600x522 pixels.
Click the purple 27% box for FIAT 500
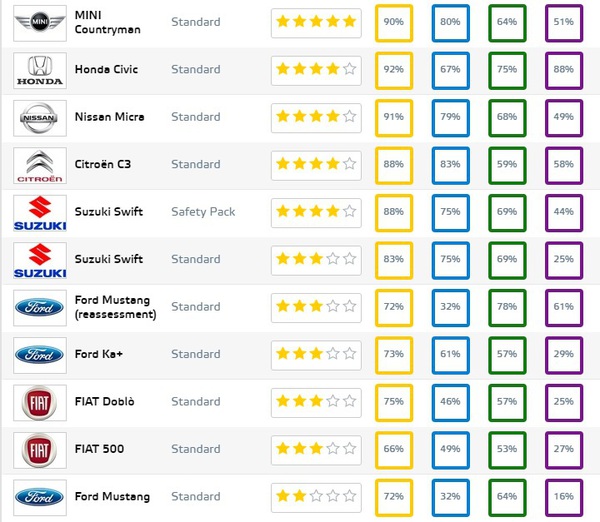tap(564, 450)
